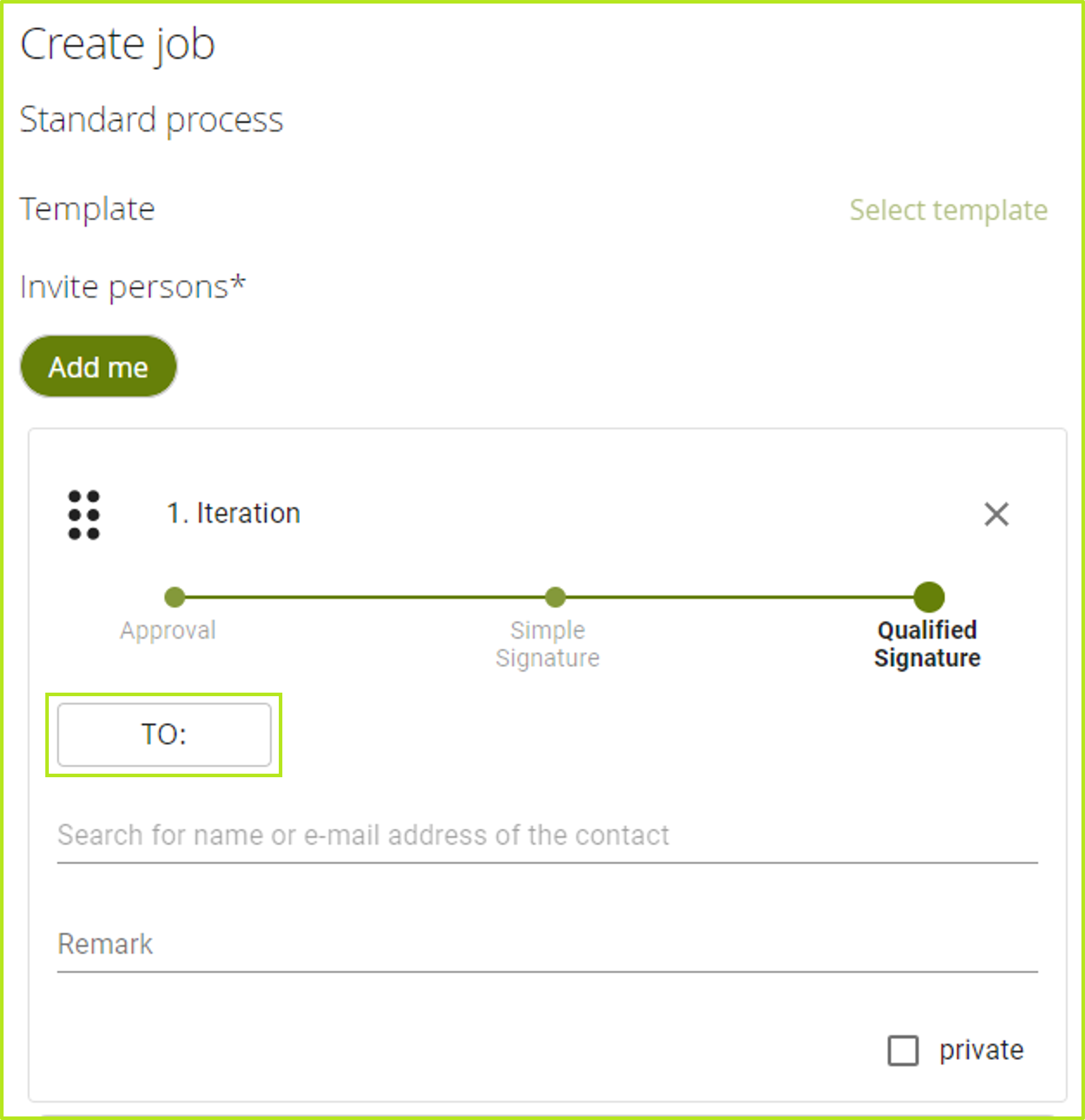Screen dimensions: 1085x1120
Task: Focus the contact name or e-mail search field
Action: pos(547,836)
